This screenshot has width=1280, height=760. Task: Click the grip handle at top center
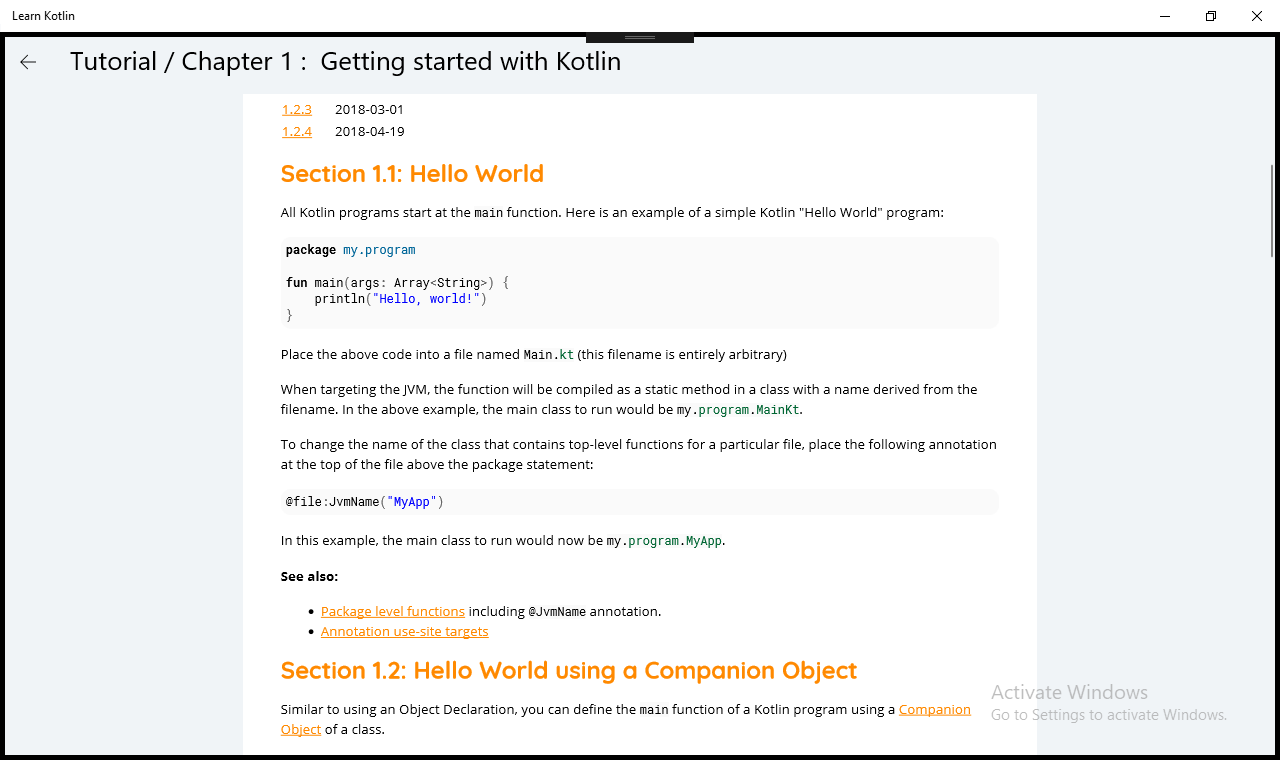(x=640, y=38)
